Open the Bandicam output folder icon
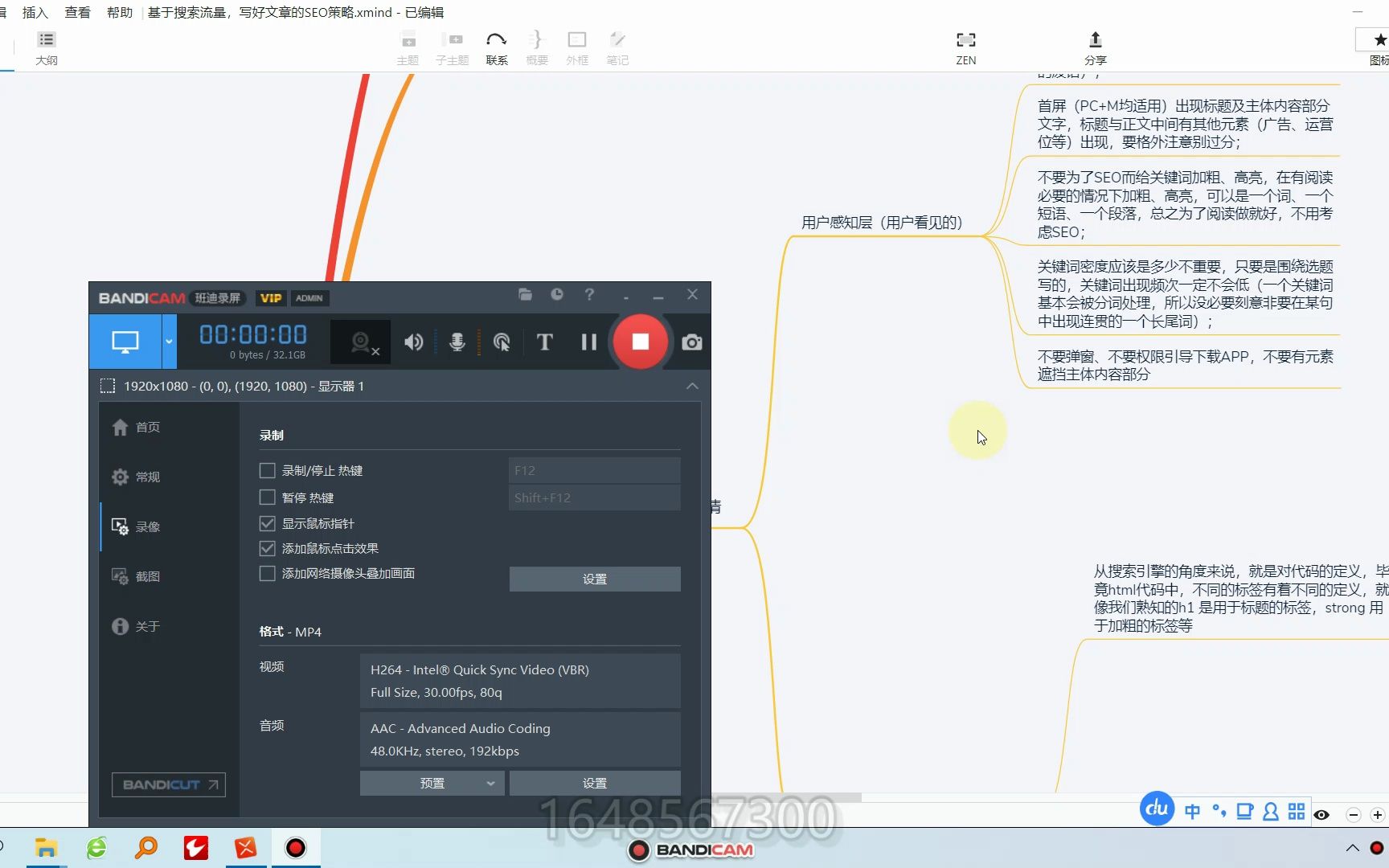Image resolution: width=1389 pixels, height=868 pixels. click(525, 295)
